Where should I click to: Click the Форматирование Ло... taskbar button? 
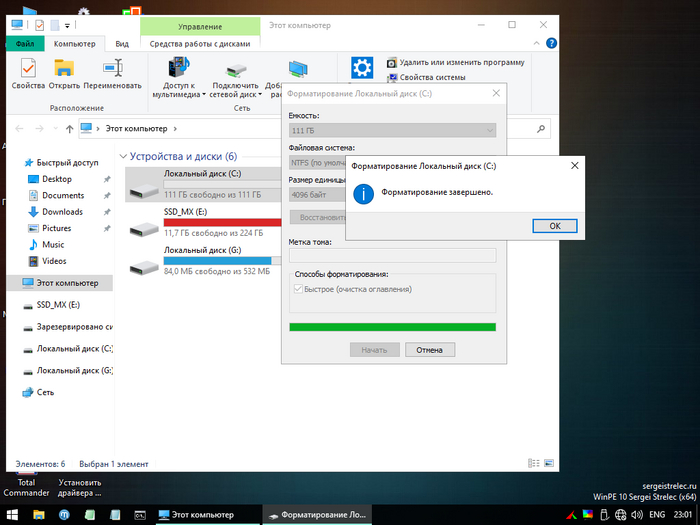[x=317, y=515]
